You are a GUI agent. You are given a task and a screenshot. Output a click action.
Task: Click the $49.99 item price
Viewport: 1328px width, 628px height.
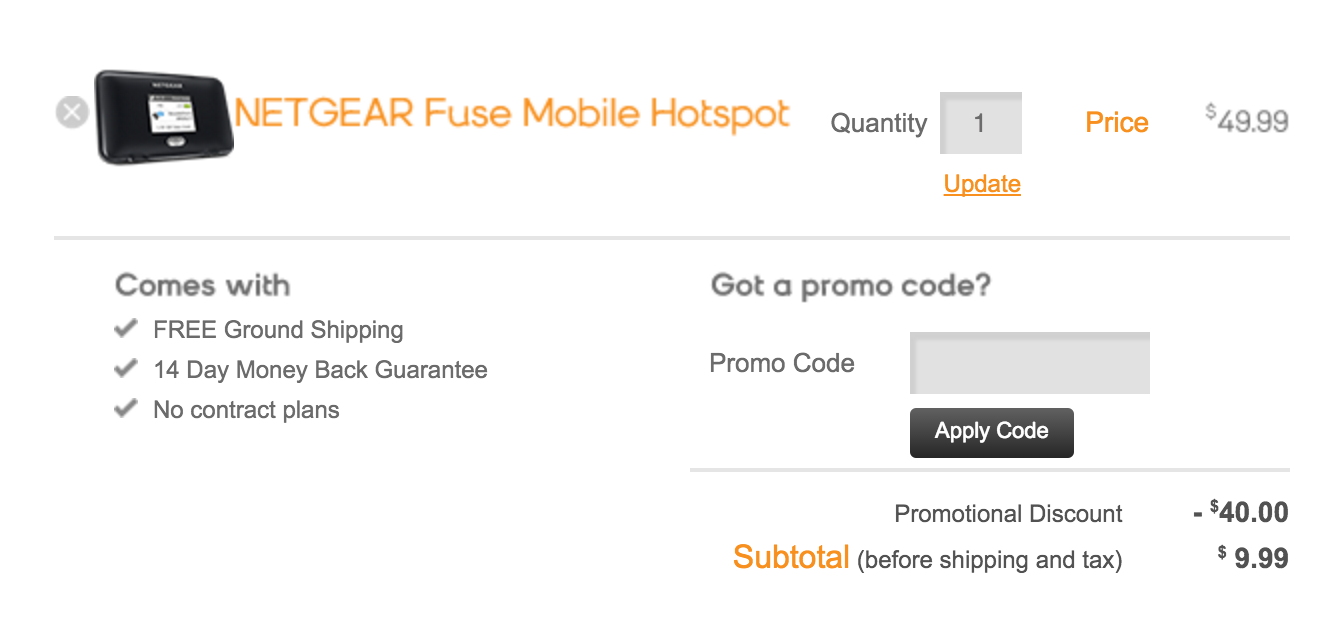1247,121
